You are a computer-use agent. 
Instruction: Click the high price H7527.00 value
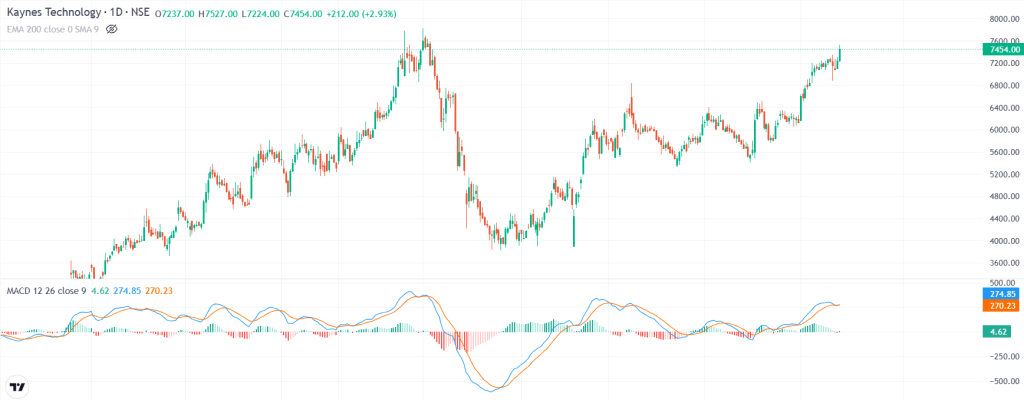click(x=216, y=14)
